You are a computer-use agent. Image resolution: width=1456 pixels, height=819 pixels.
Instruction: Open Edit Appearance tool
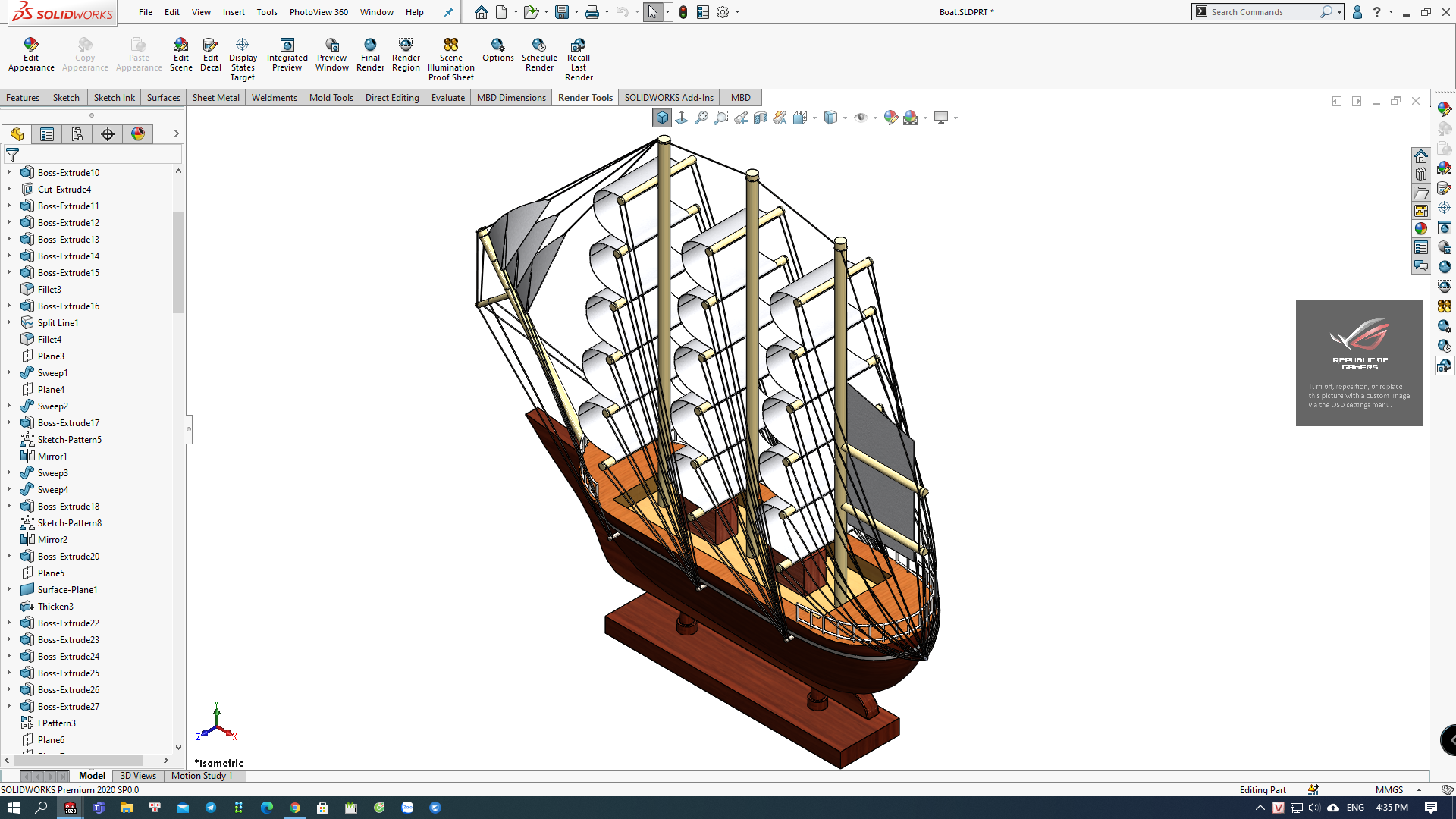click(31, 45)
